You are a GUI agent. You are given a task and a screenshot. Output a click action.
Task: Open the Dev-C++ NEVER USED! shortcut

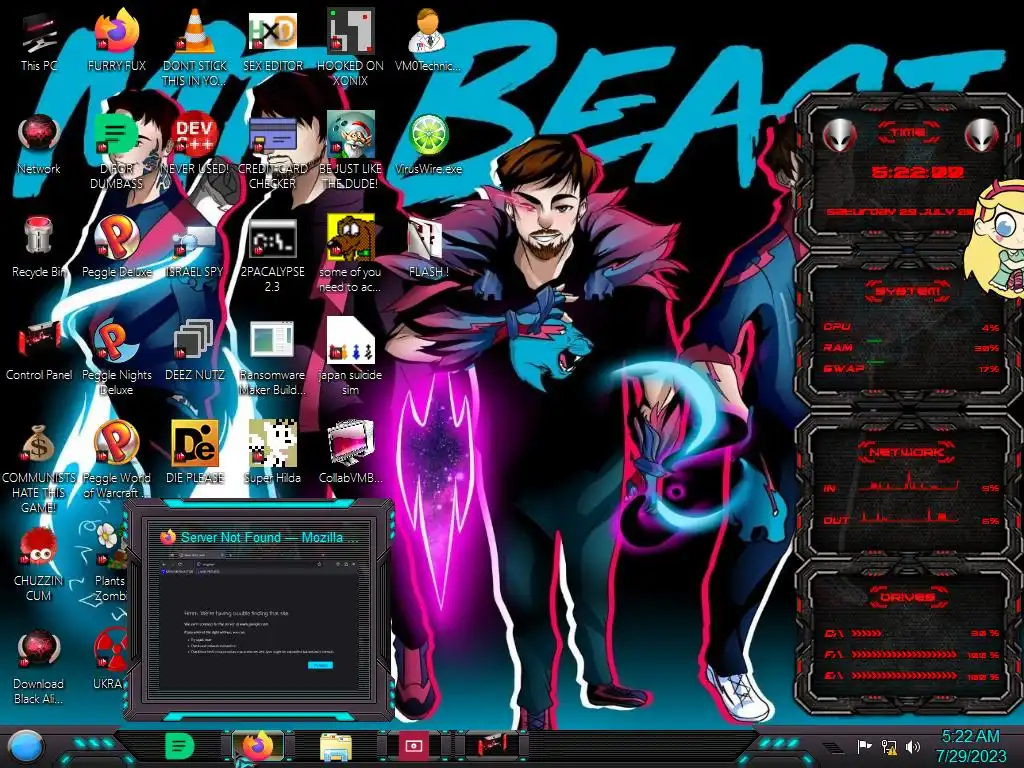(195, 144)
